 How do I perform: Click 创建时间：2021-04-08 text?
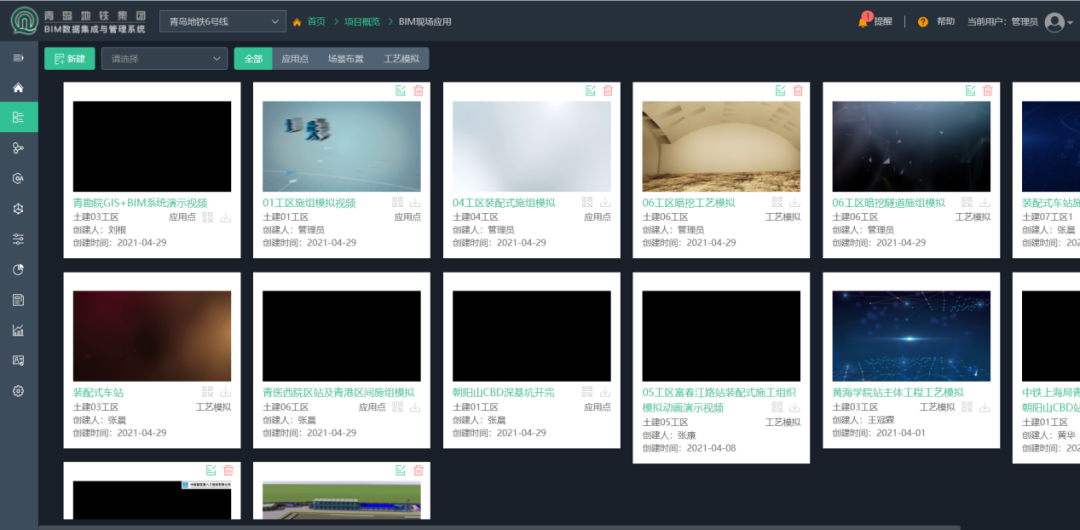coord(689,448)
